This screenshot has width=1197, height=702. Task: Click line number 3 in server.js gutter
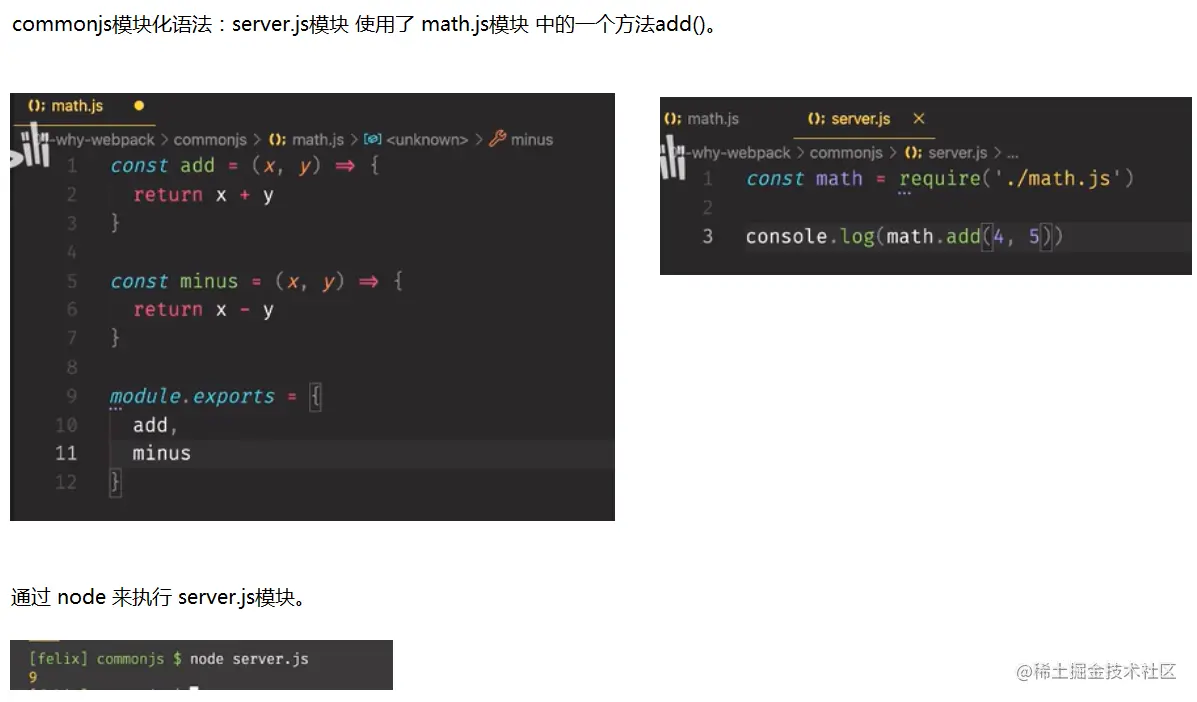pyautogui.click(x=708, y=237)
